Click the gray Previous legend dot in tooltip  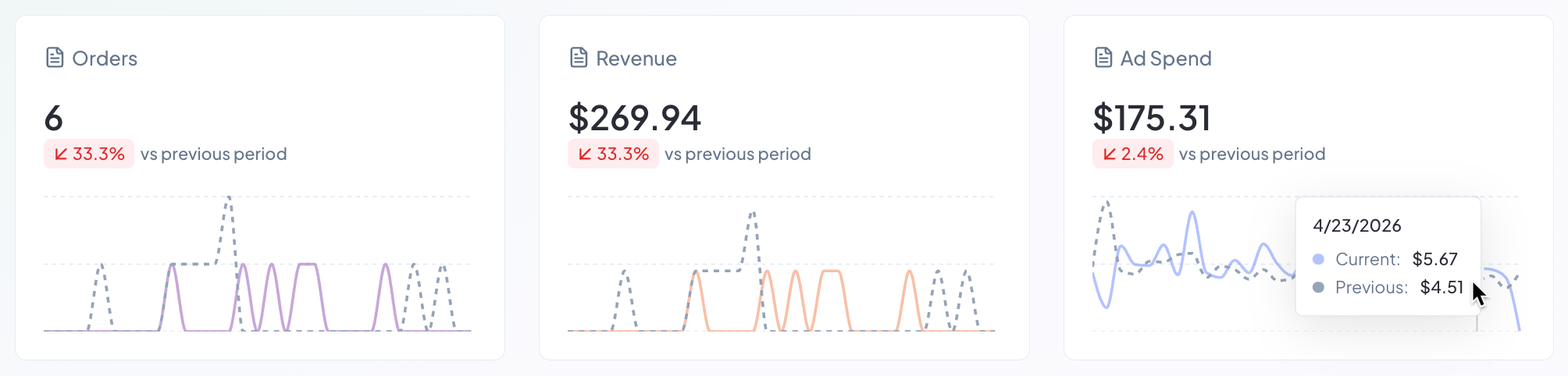click(1319, 287)
